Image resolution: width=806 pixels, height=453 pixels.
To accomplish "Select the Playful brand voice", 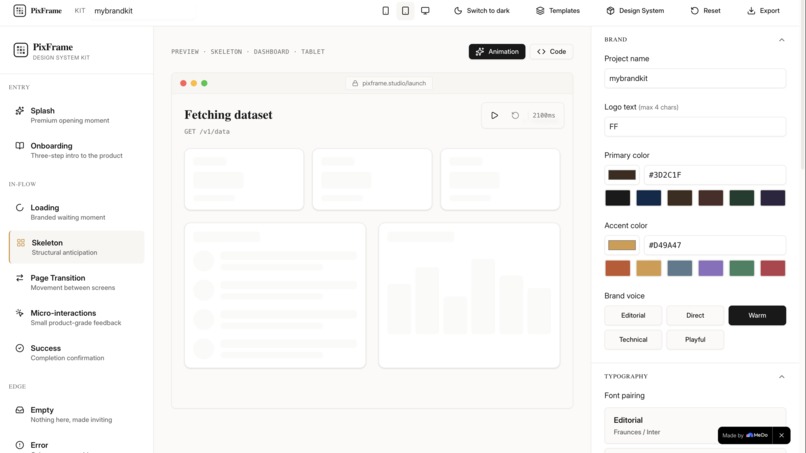I will 695,339.
